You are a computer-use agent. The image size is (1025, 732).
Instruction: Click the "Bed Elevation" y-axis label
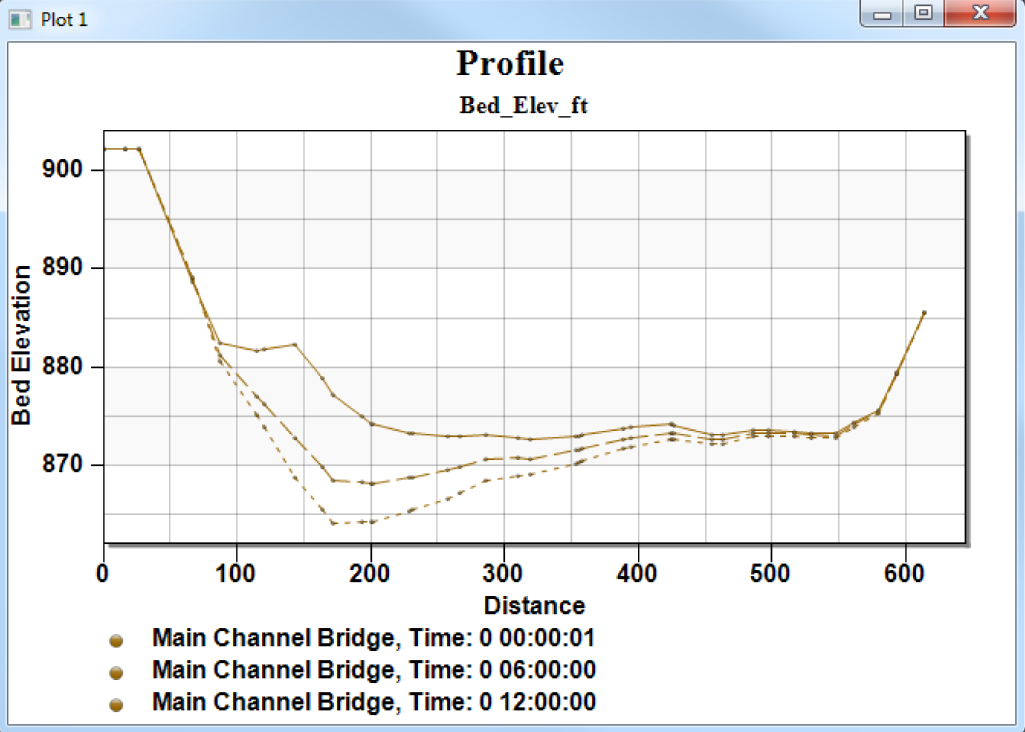21,346
